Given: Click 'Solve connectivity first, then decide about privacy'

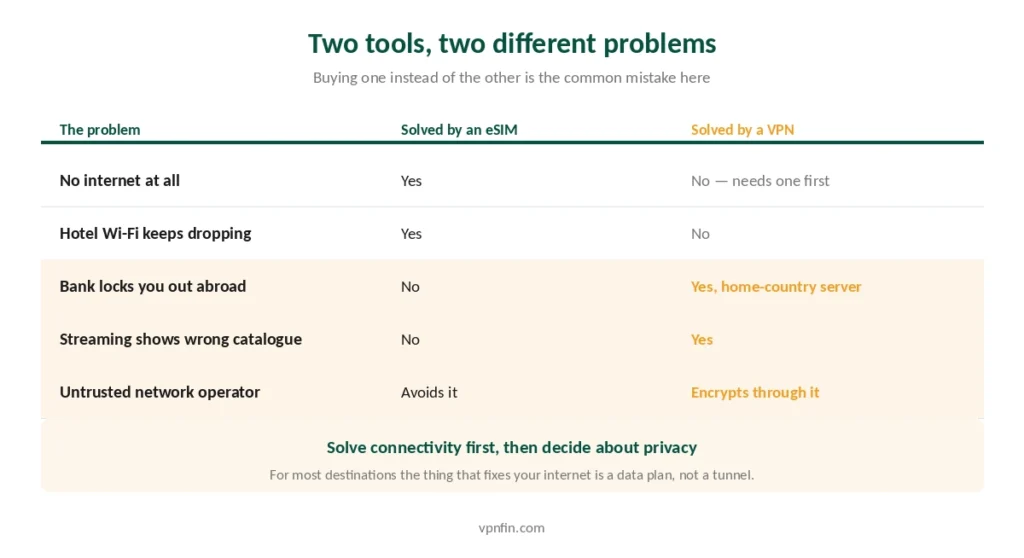Looking at the screenshot, I should [511, 448].
